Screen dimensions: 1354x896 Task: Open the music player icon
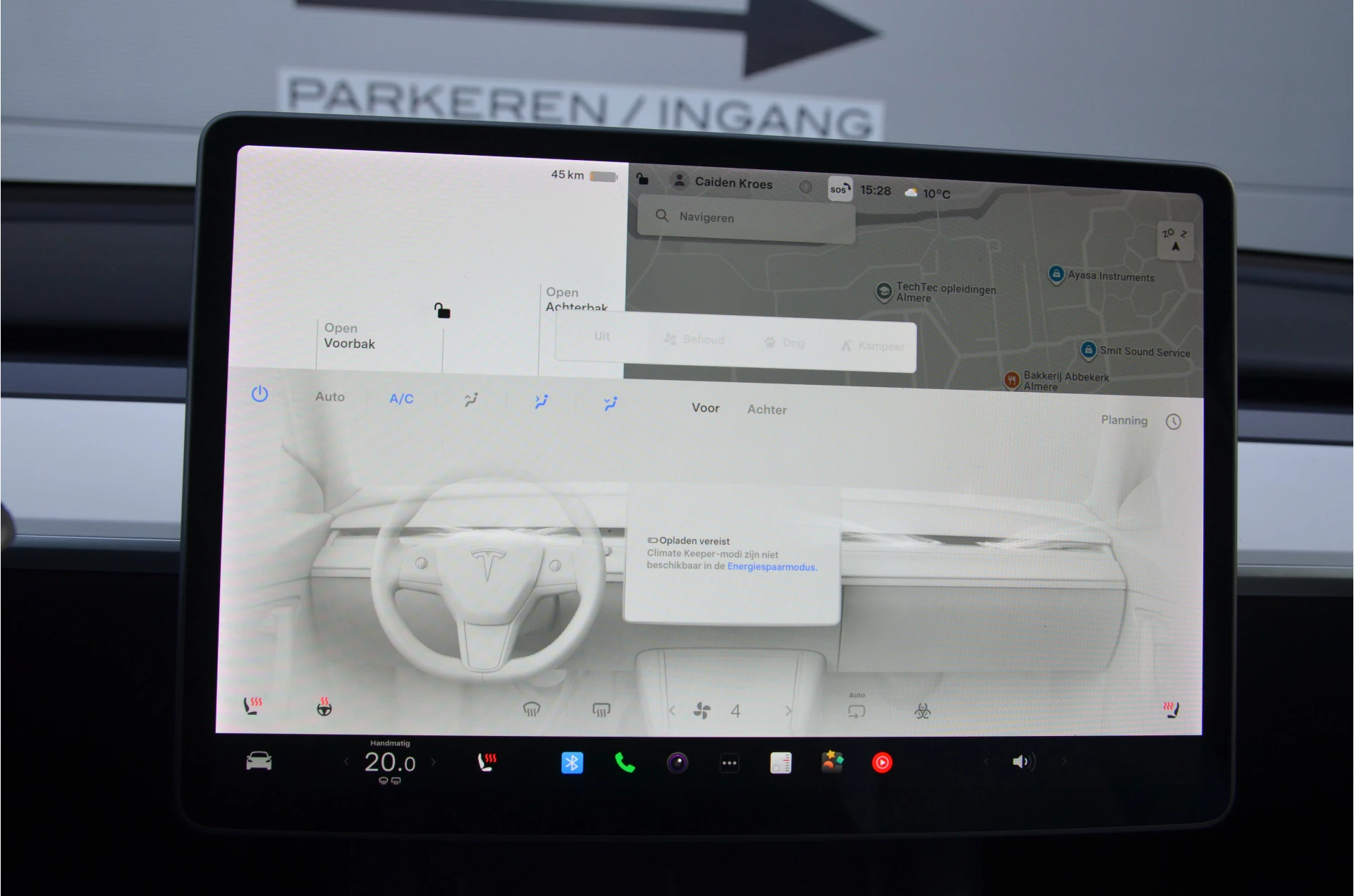[x=882, y=762]
